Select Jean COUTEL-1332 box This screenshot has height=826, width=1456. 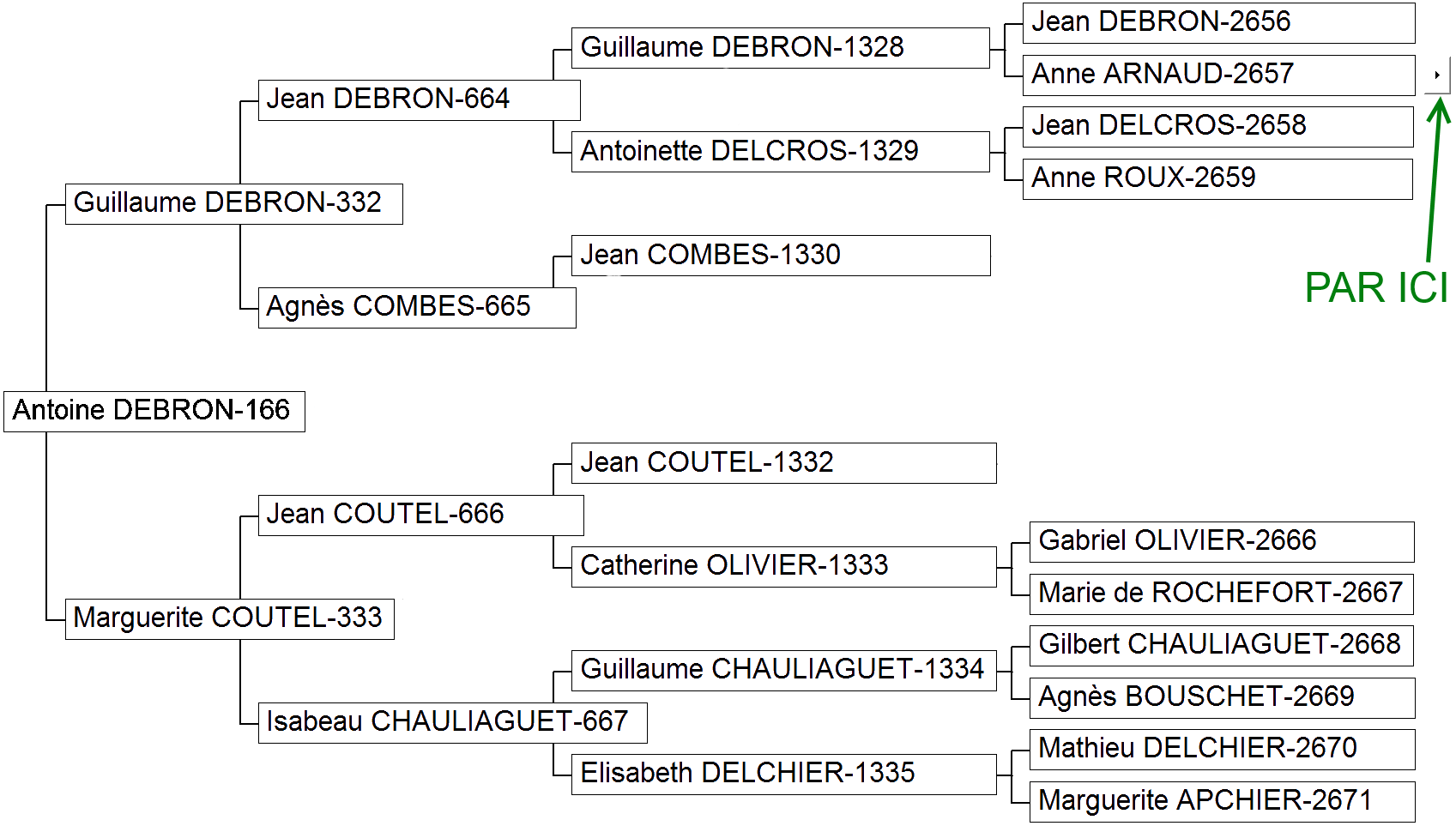click(x=784, y=463)
